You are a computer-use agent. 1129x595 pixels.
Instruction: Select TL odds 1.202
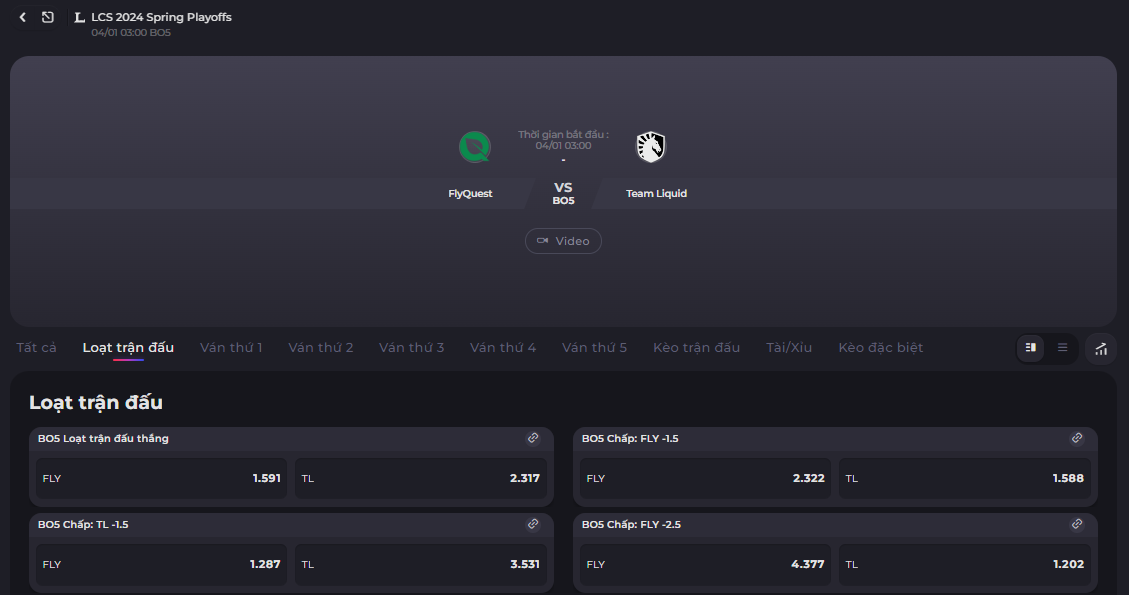click(x=965, y=565)
